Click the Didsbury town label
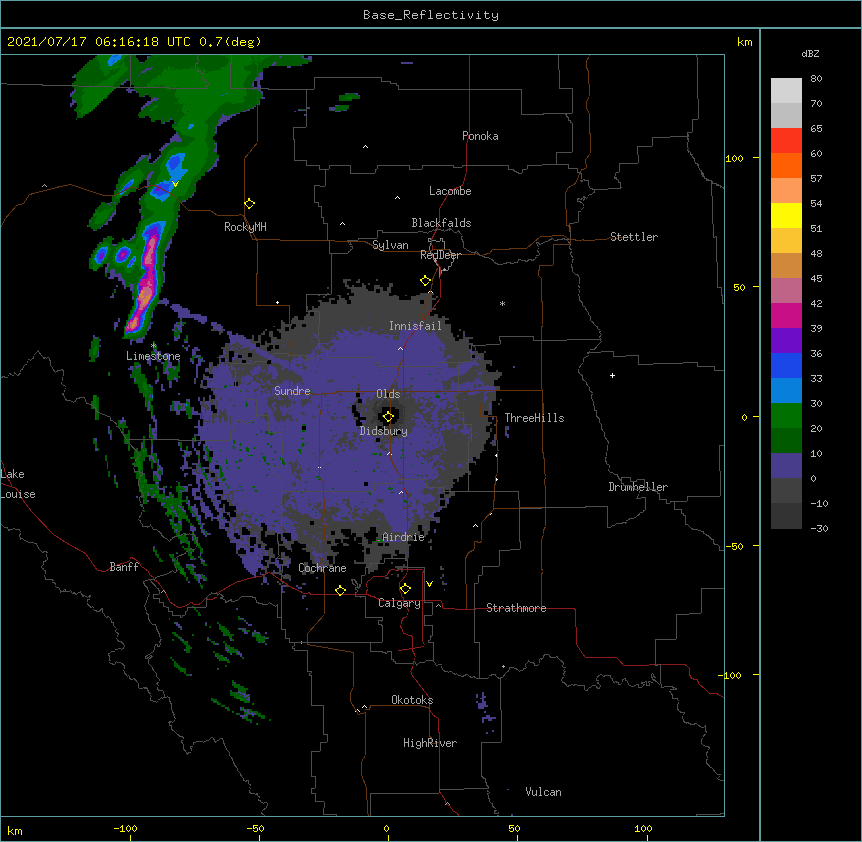This screenshot has height=842, width=862. [x=384, y=431]
